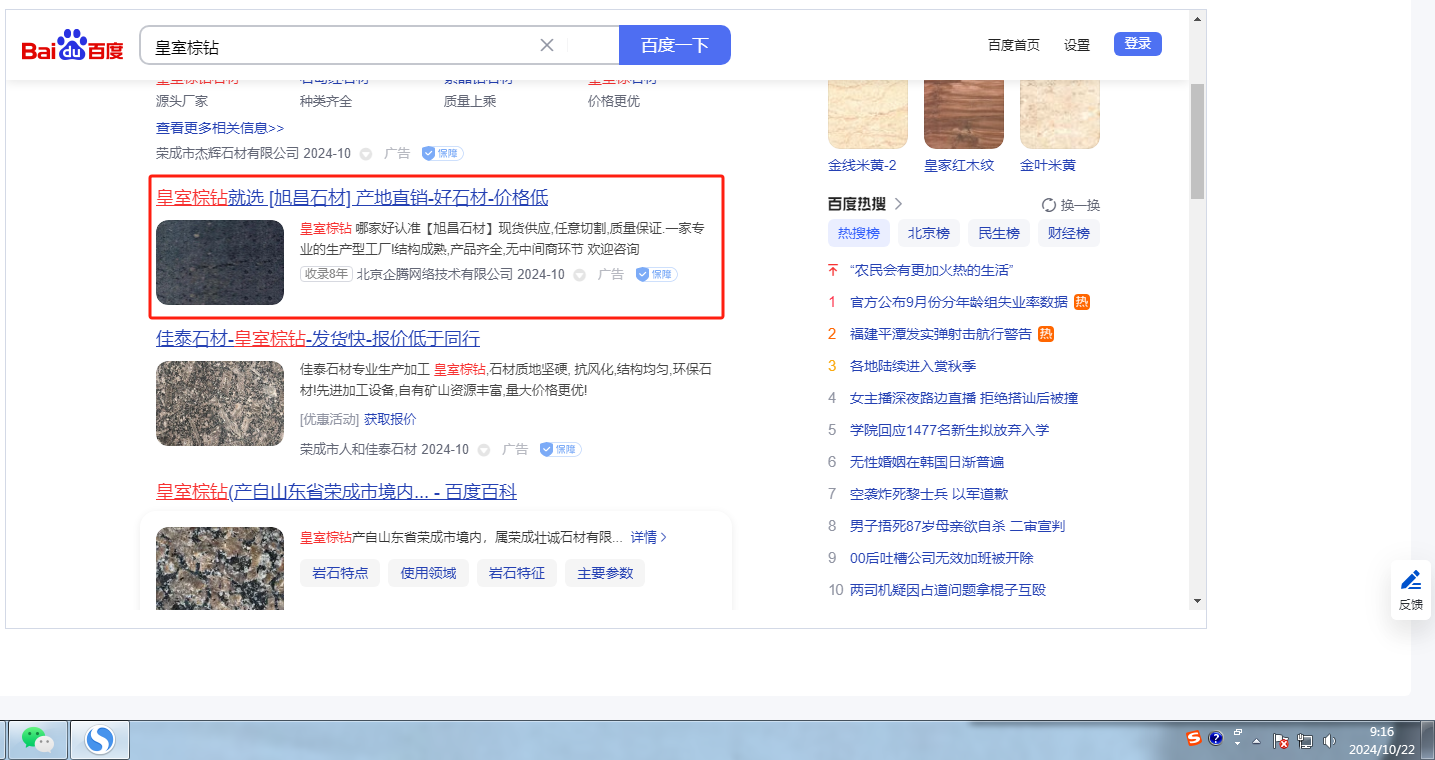Open the 金线米黄-2 stone thumbnail

[868, 114]
